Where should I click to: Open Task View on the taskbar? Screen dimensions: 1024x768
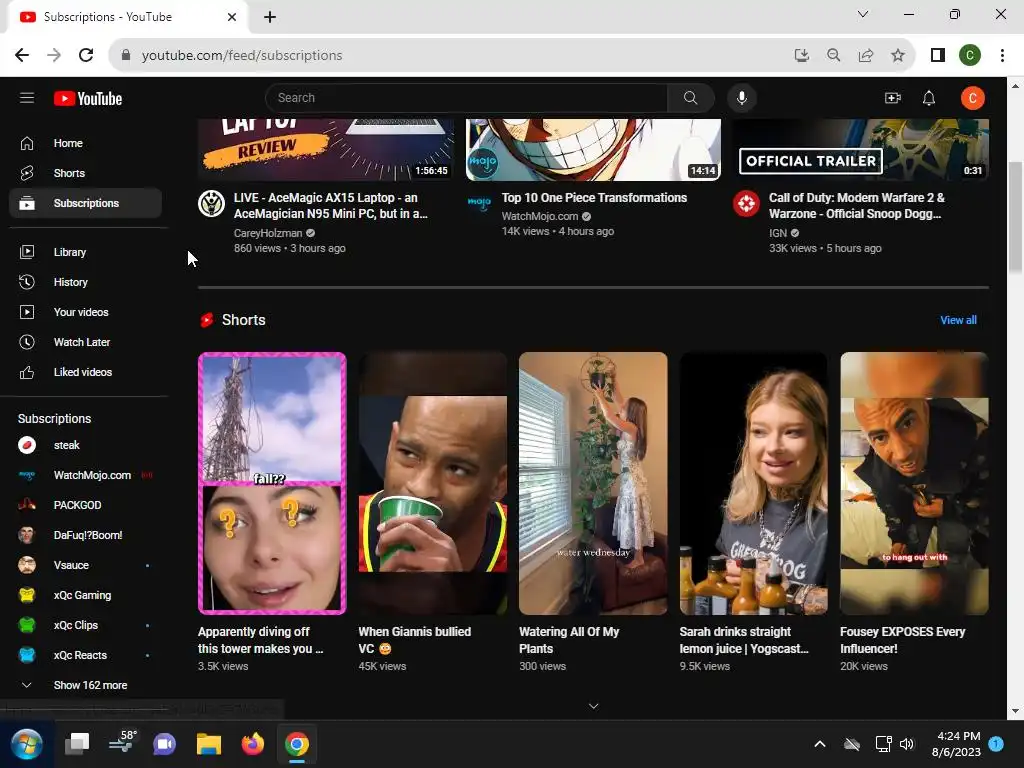click(x=77, y=744)
